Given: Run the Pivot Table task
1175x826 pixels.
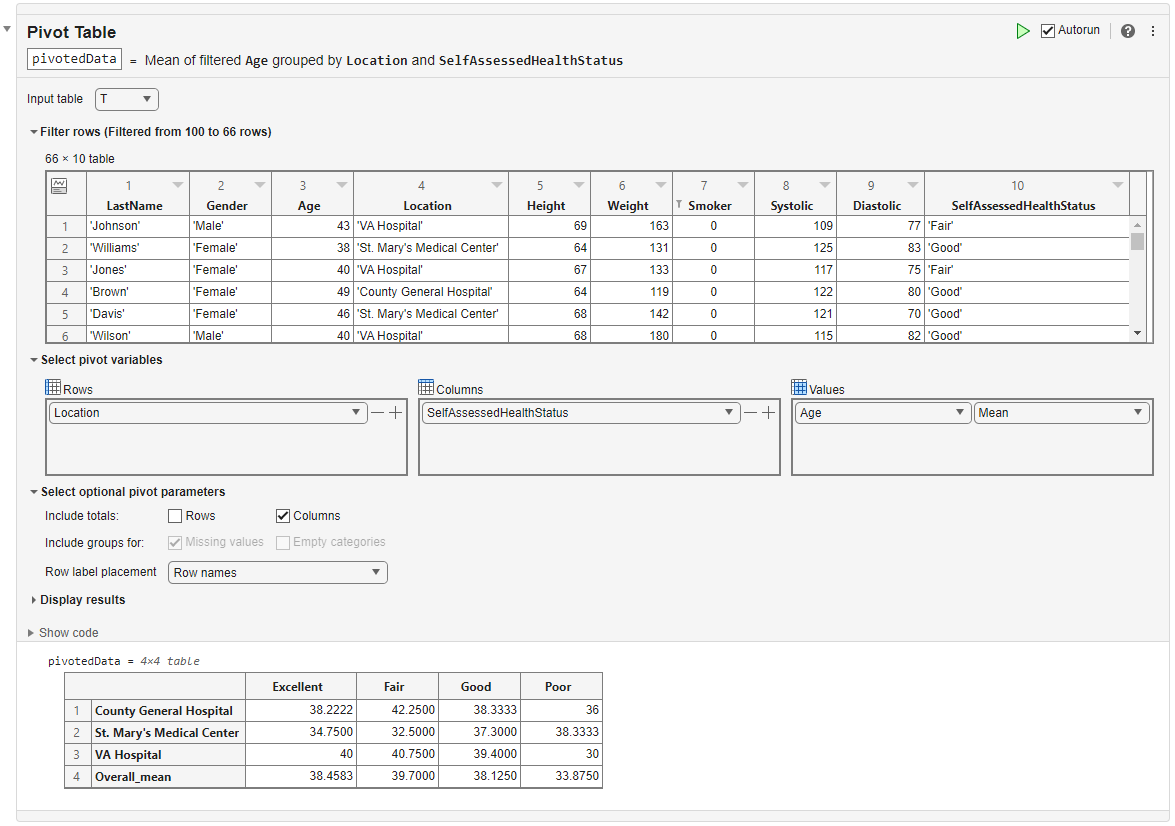Looking at the screenshot, I should click(1022, 31).
